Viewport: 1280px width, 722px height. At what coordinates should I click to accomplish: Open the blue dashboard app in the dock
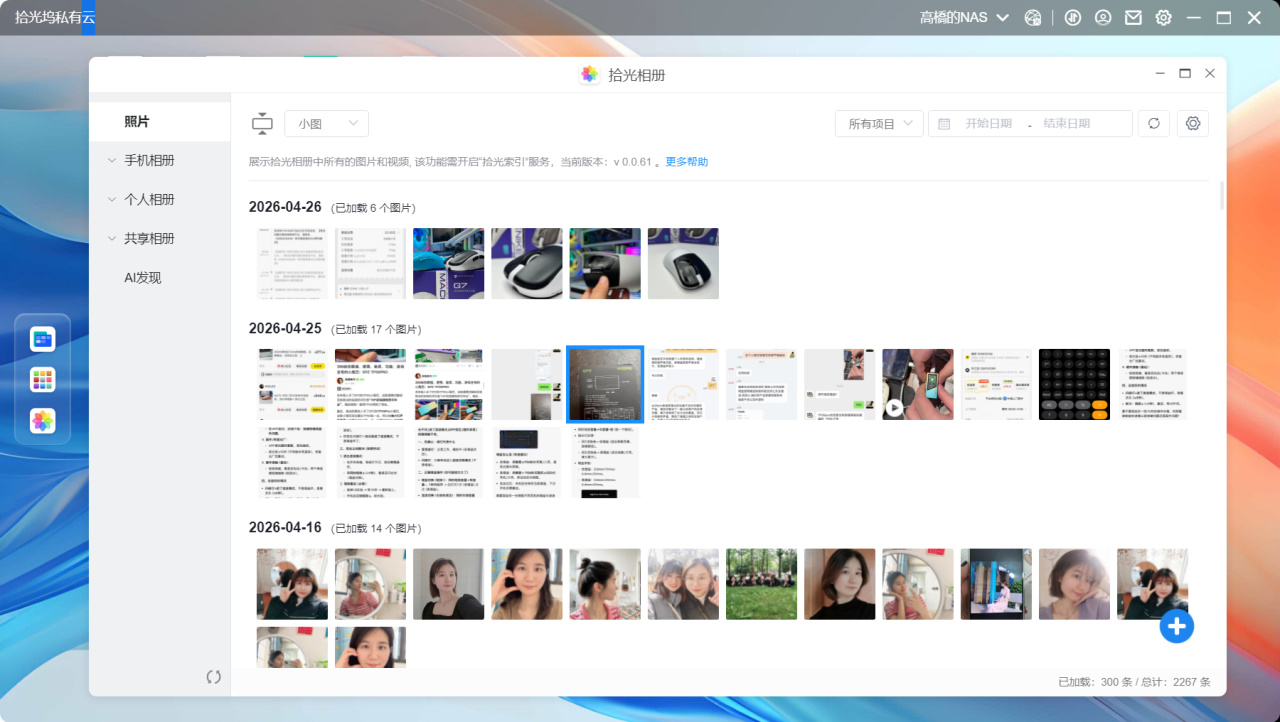(42, 339)
